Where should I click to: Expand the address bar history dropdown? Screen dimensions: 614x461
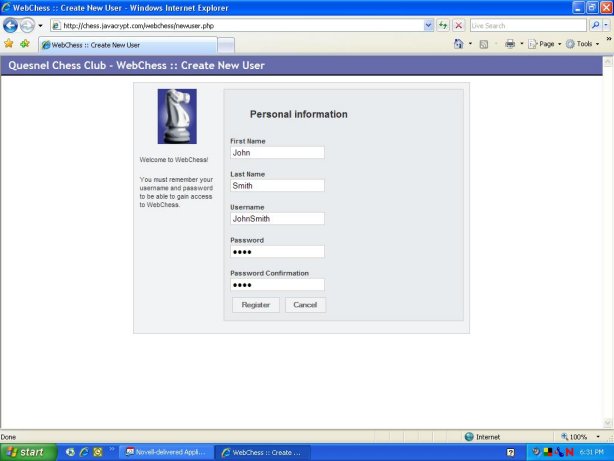click(428, 26)
